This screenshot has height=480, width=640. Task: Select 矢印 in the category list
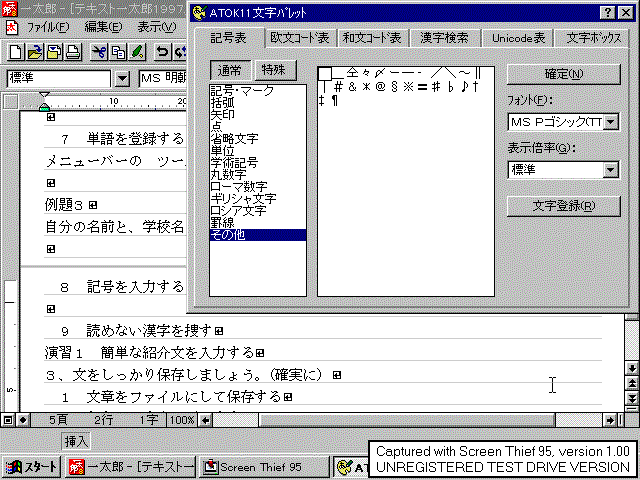258,115
